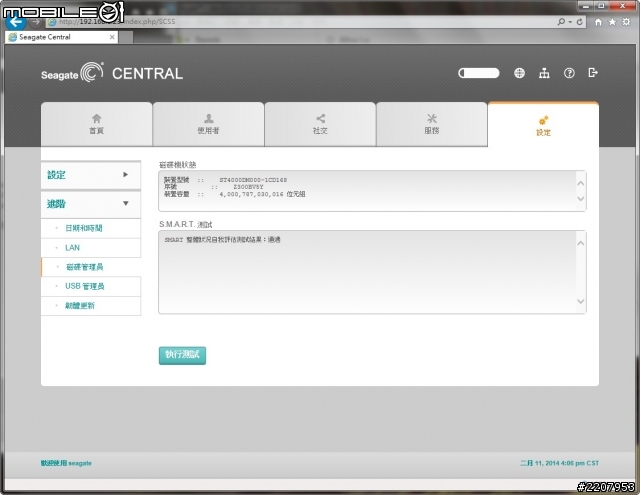Click the browser refresh icon

tap(580, 22)
